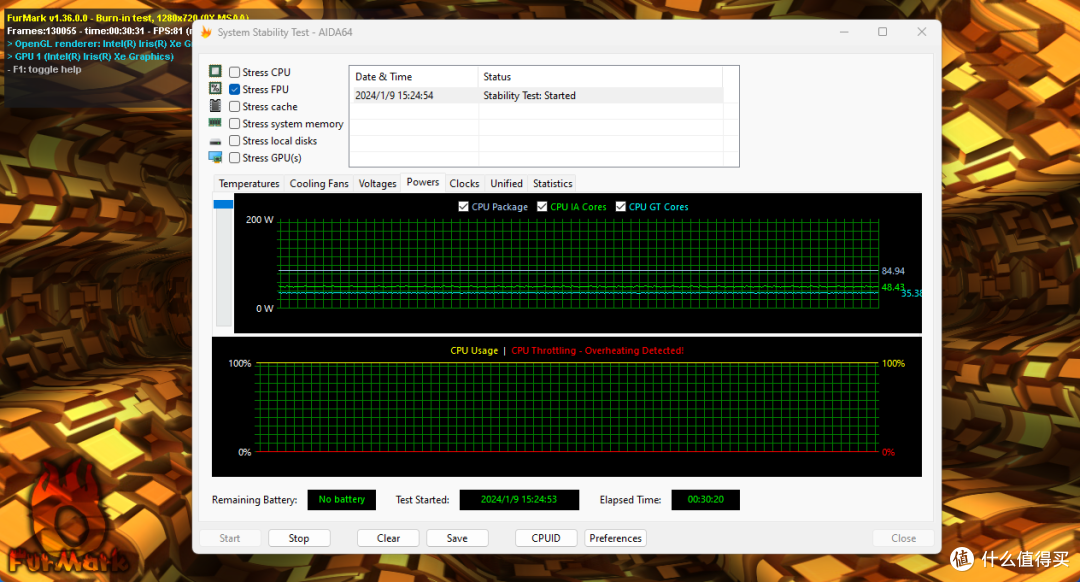The width and height of the screenshot is (1080, 582).
Task: Maximize the System Stability Test window
Action: point(882,32)
